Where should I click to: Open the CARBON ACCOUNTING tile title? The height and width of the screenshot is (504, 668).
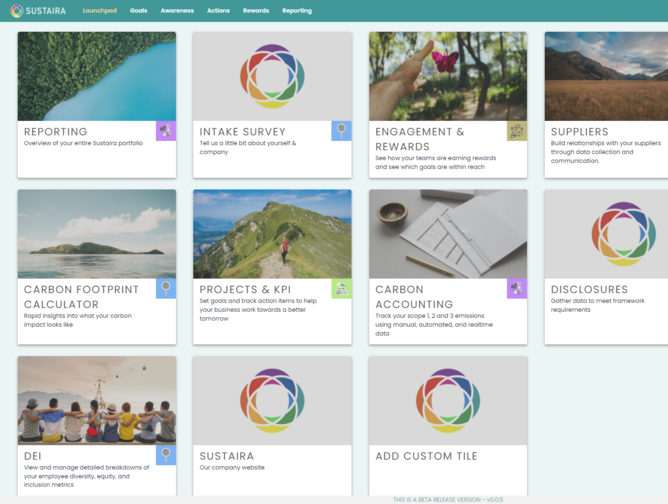414,297
